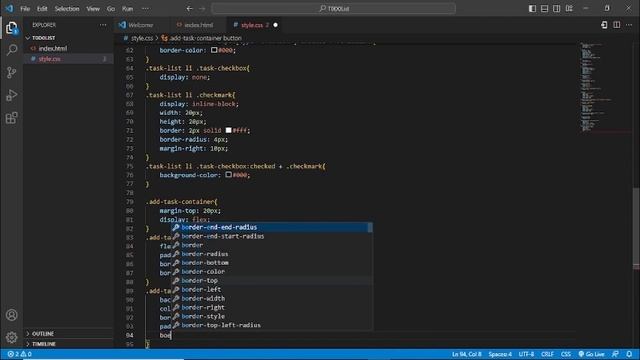Open color picker for #fff border swatch
This screenshot has width=640, height=360.
[x=229, y=130]
